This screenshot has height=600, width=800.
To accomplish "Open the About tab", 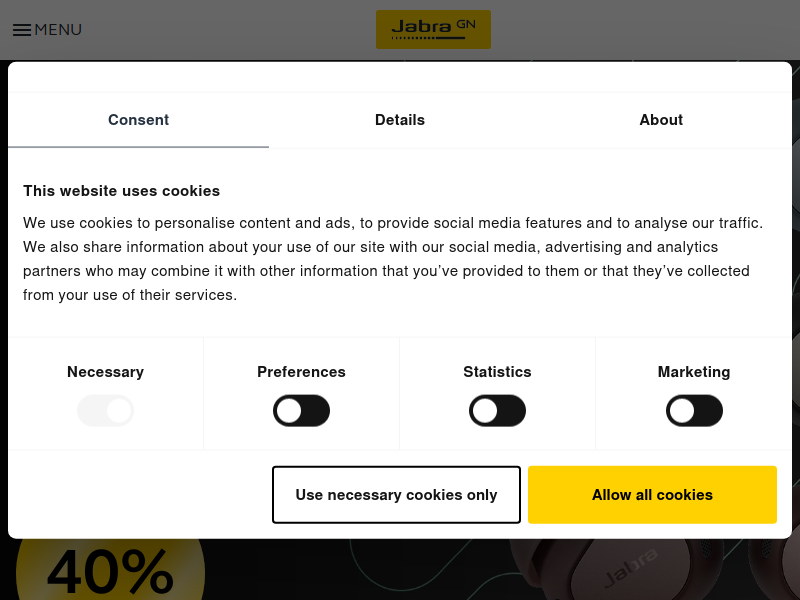I will pos(661,120).
